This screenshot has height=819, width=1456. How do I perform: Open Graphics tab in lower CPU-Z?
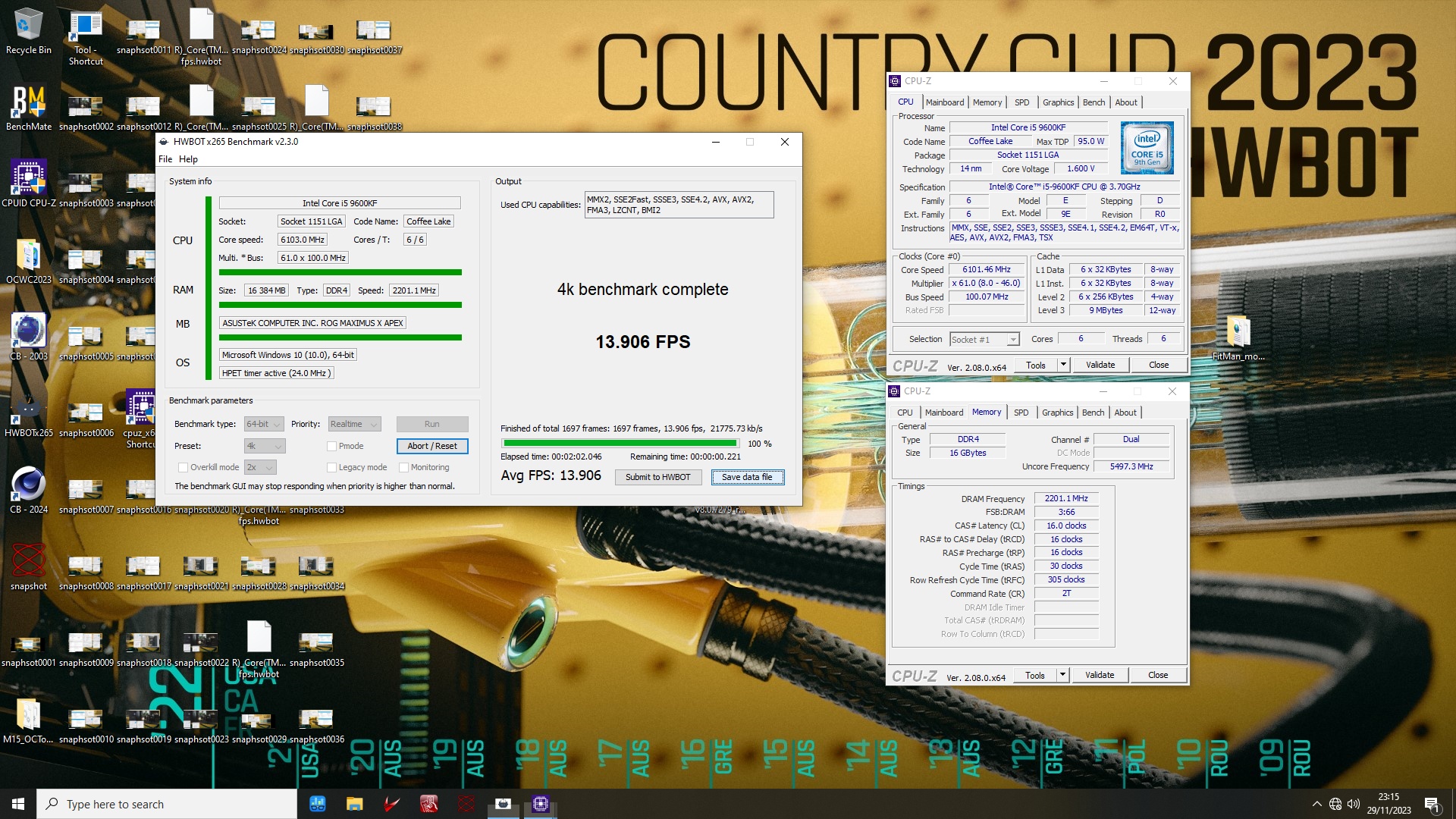pyautogui.click(x=1057, y=413)
